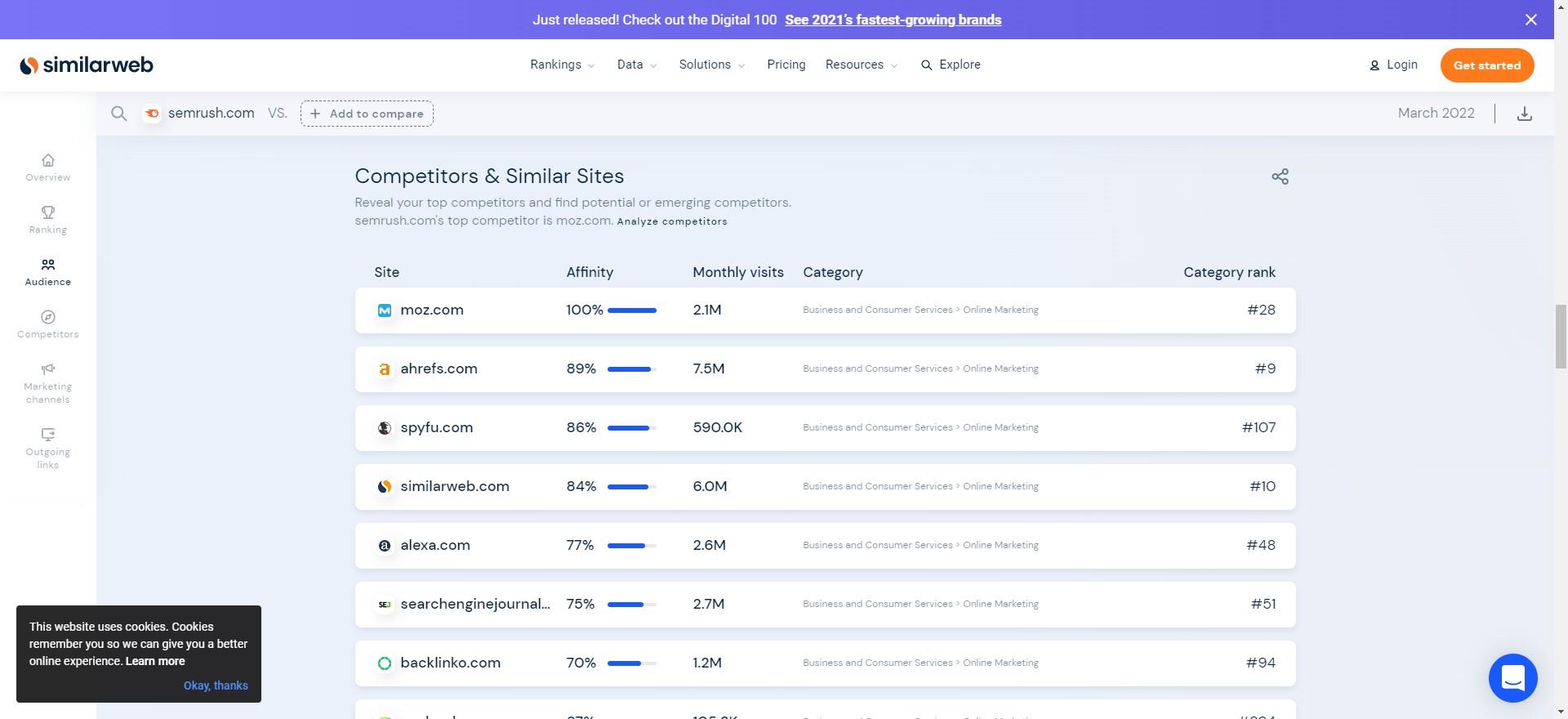Expand the Rankings menu

(563, 65)
